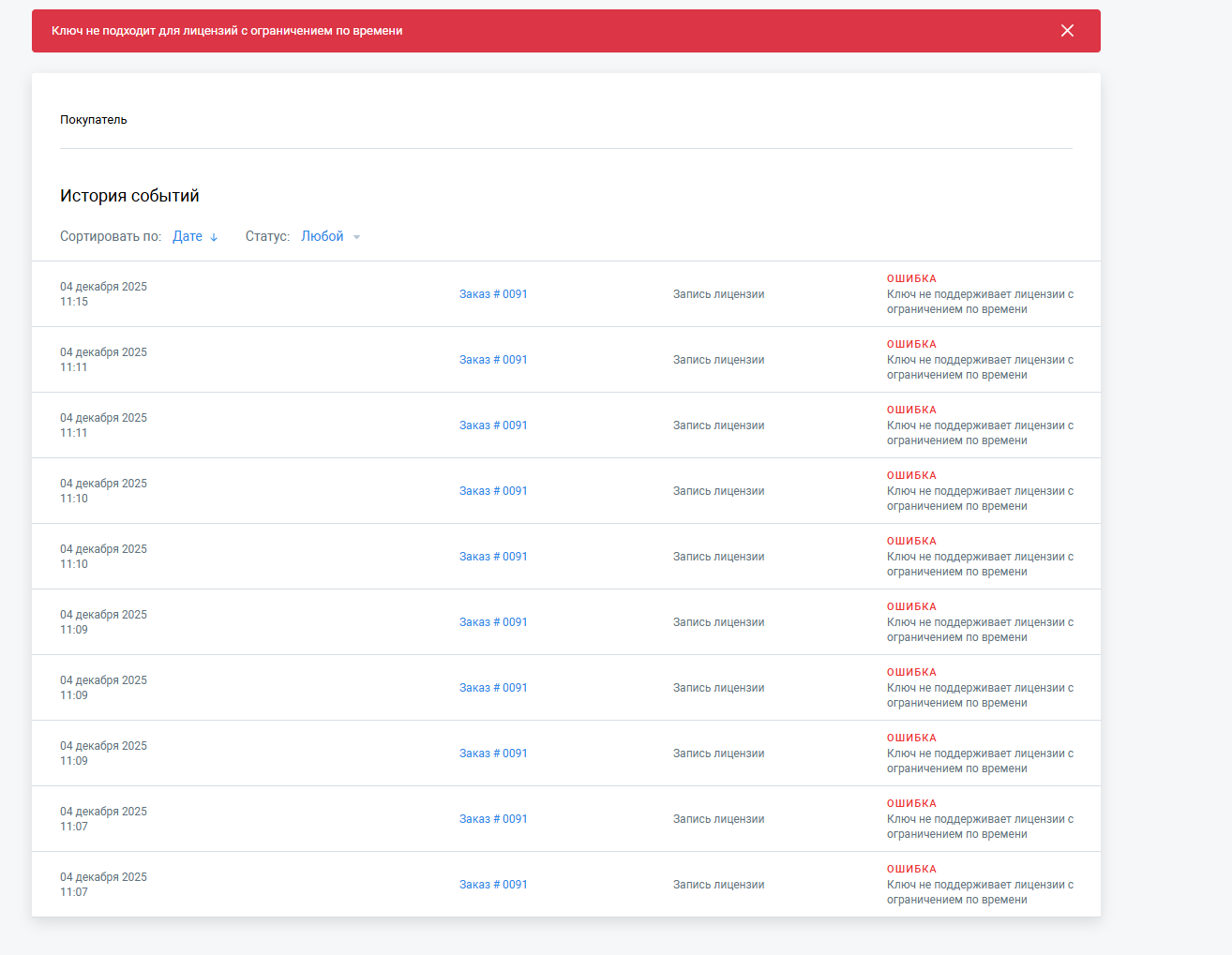
Task: Dismiss the red error banner with X
Action: 1067,31
